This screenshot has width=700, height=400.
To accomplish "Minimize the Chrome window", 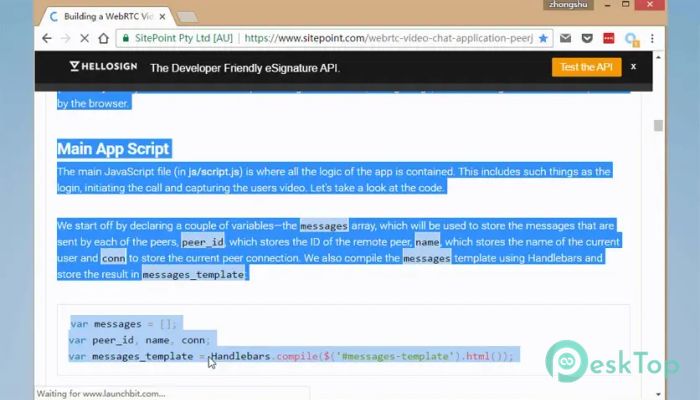I will click(607, 4).
